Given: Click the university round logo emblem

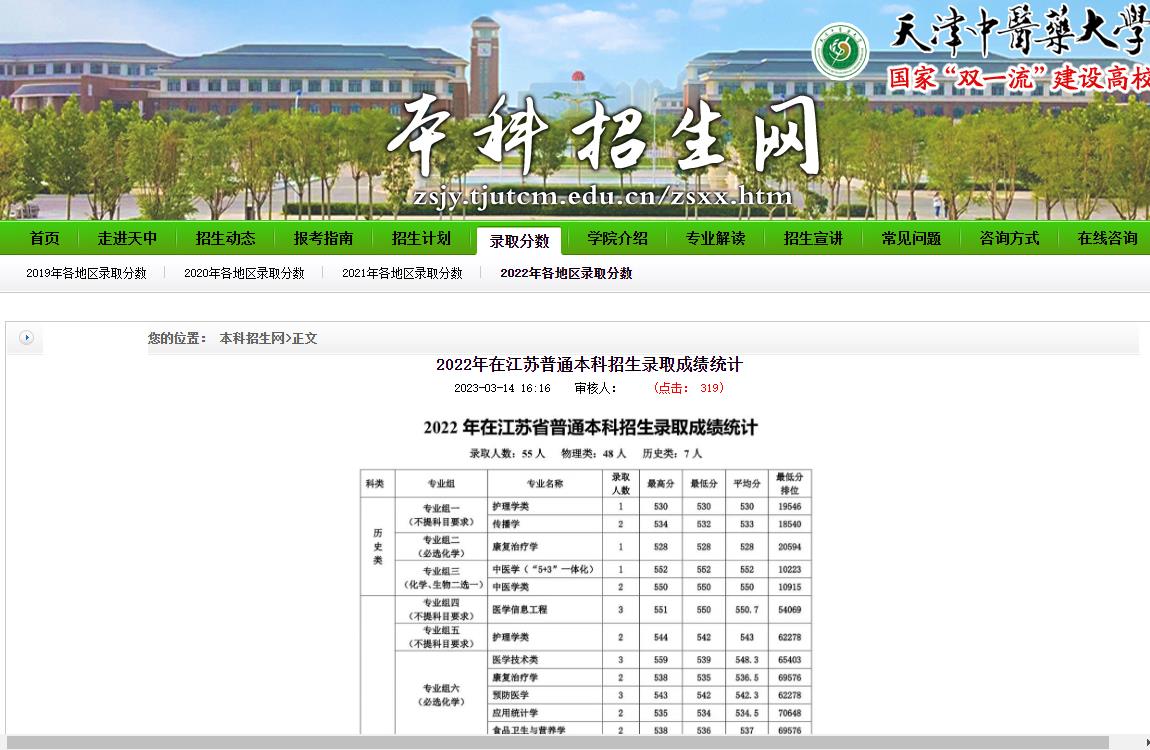Looking at the screenshot, I should click(x=840, y=51).
